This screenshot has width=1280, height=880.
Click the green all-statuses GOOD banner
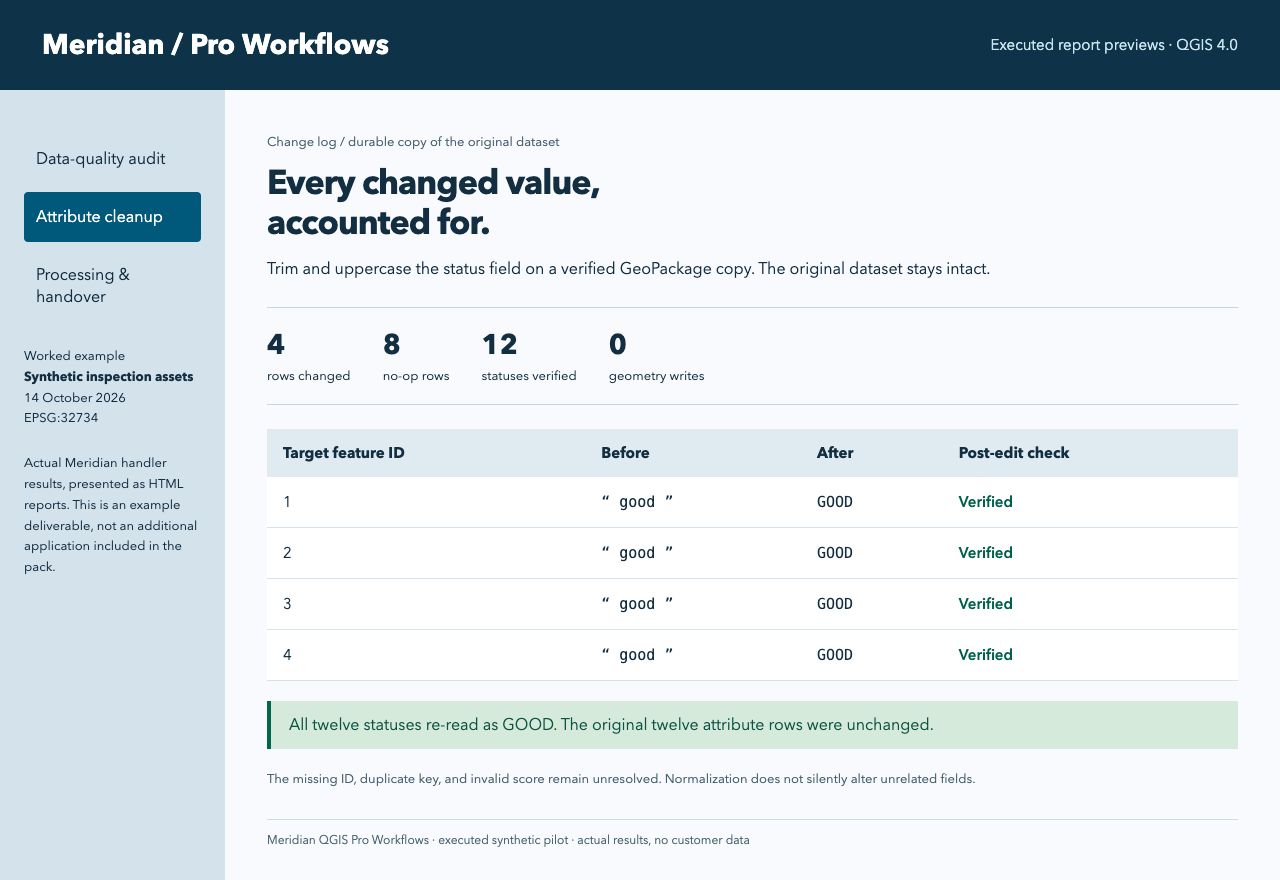coord(752,725)
